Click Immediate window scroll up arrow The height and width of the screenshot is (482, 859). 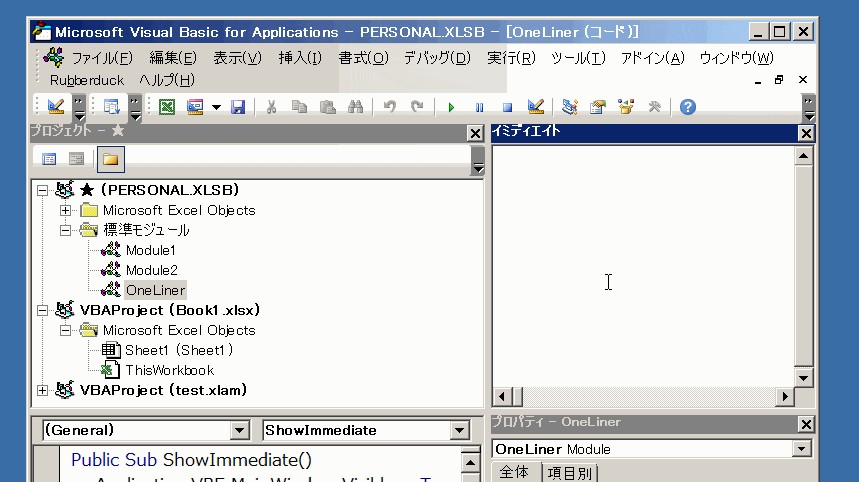(803, 156)
